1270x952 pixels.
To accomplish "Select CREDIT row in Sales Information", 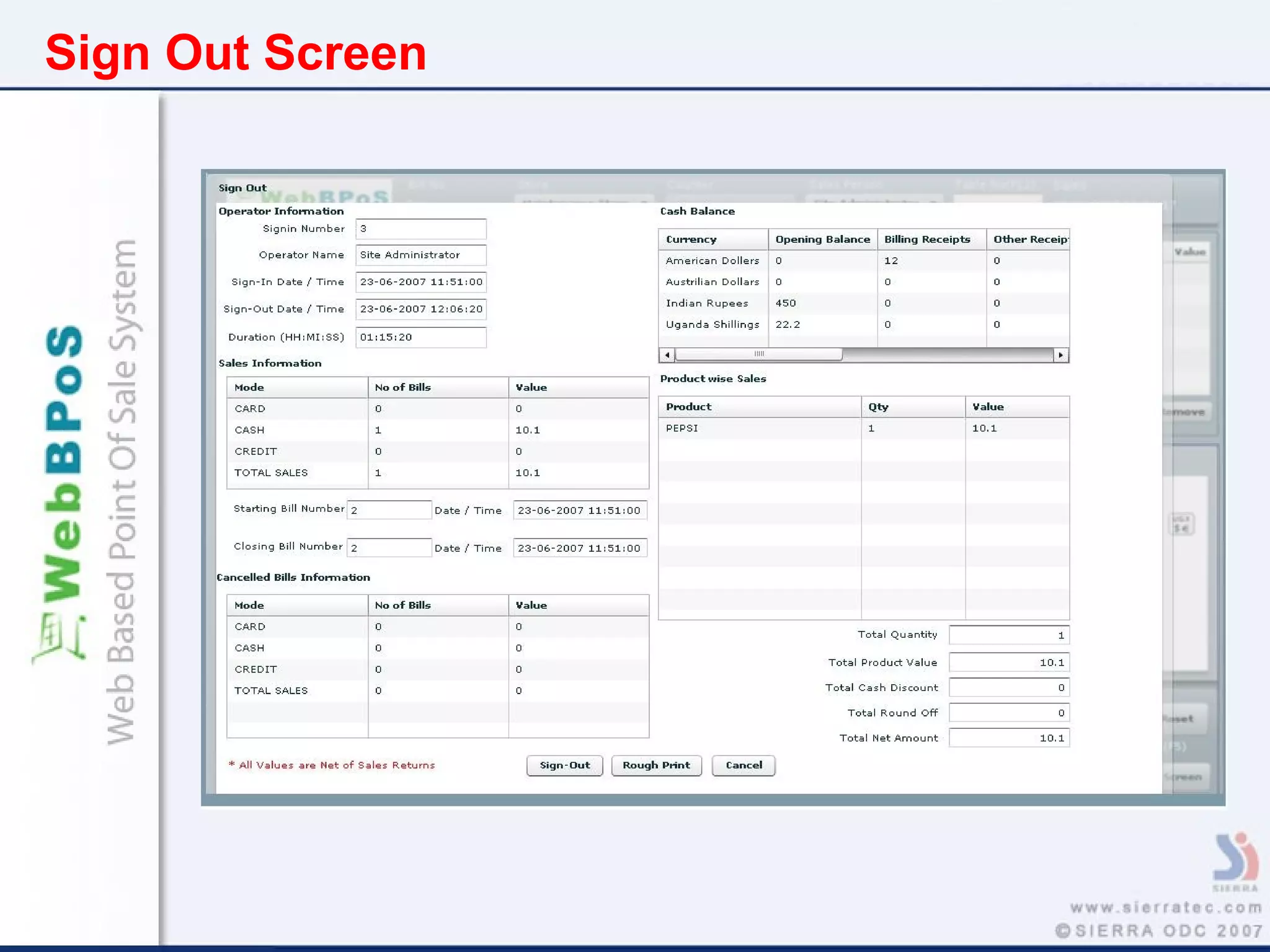I will 438,452.
